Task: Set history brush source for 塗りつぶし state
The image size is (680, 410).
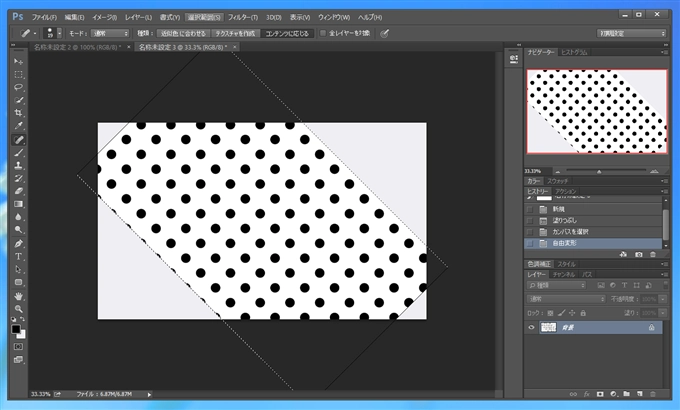Action: click(530, 220)
